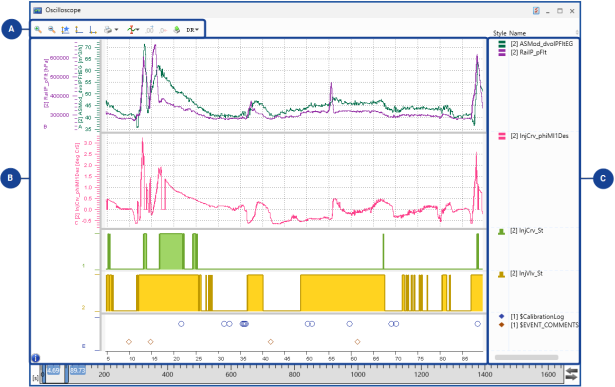Click the printer icon in toolbar
615x387 pixels.
click(108, 30)
